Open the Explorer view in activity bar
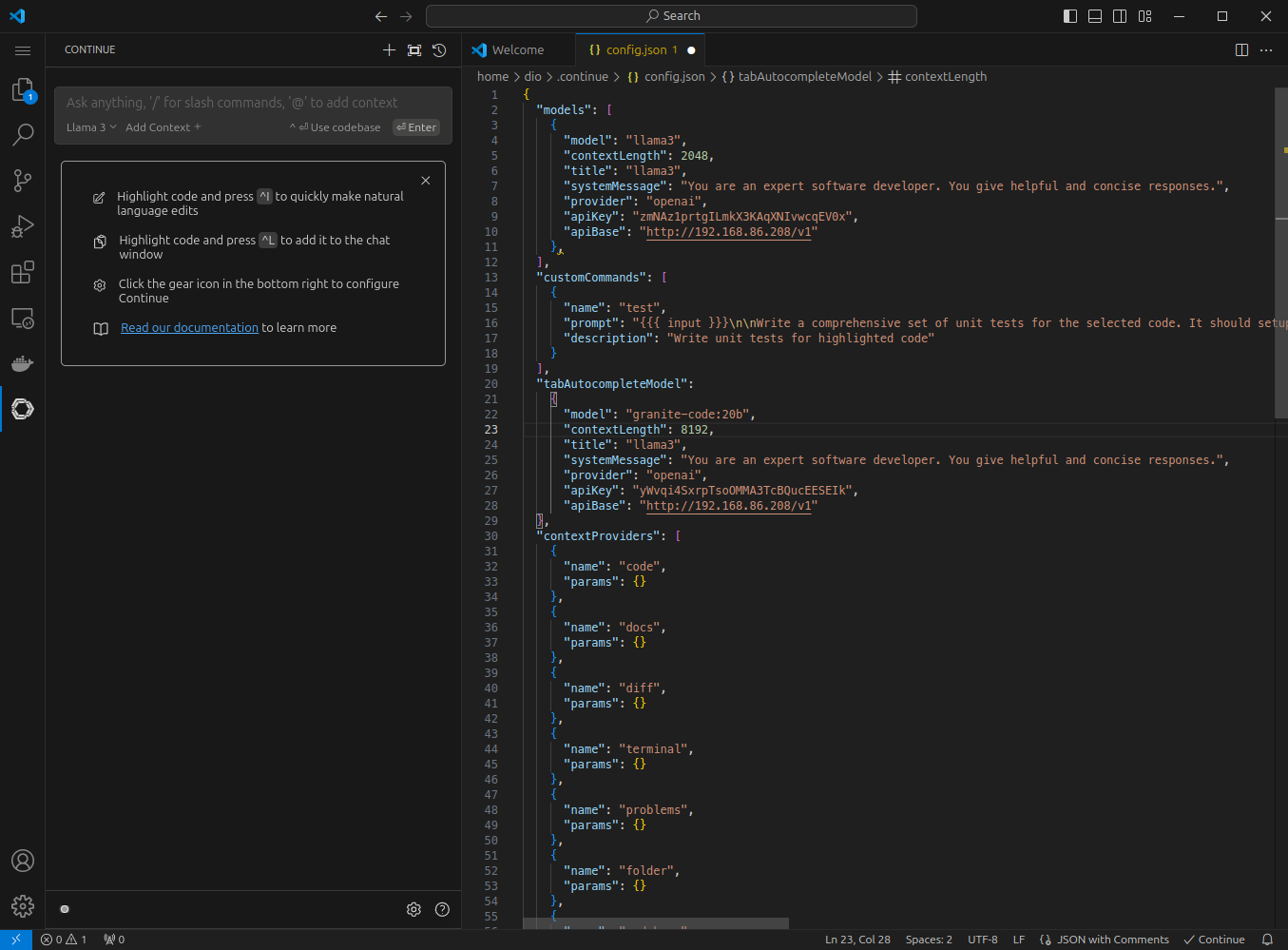1288x950 pixels. 22,89
